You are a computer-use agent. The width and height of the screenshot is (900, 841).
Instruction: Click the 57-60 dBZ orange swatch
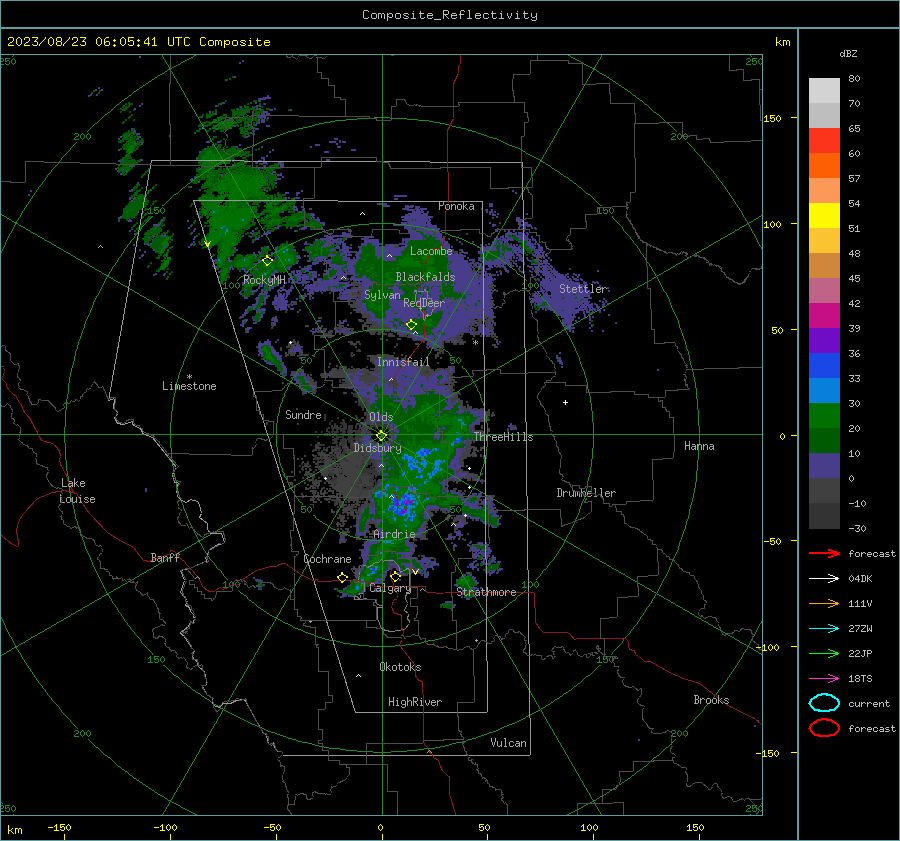[824, 166]
